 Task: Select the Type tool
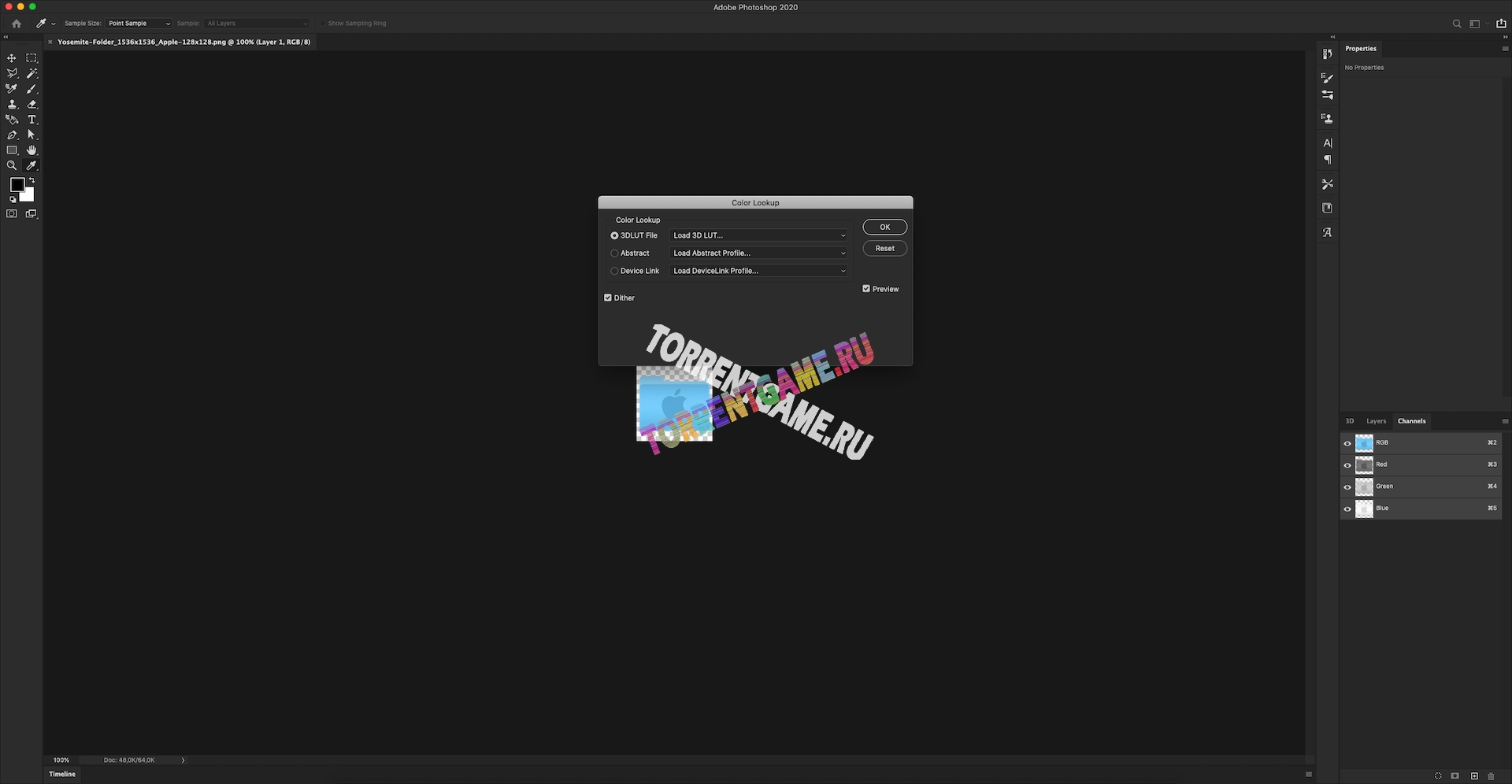[31, 120]
